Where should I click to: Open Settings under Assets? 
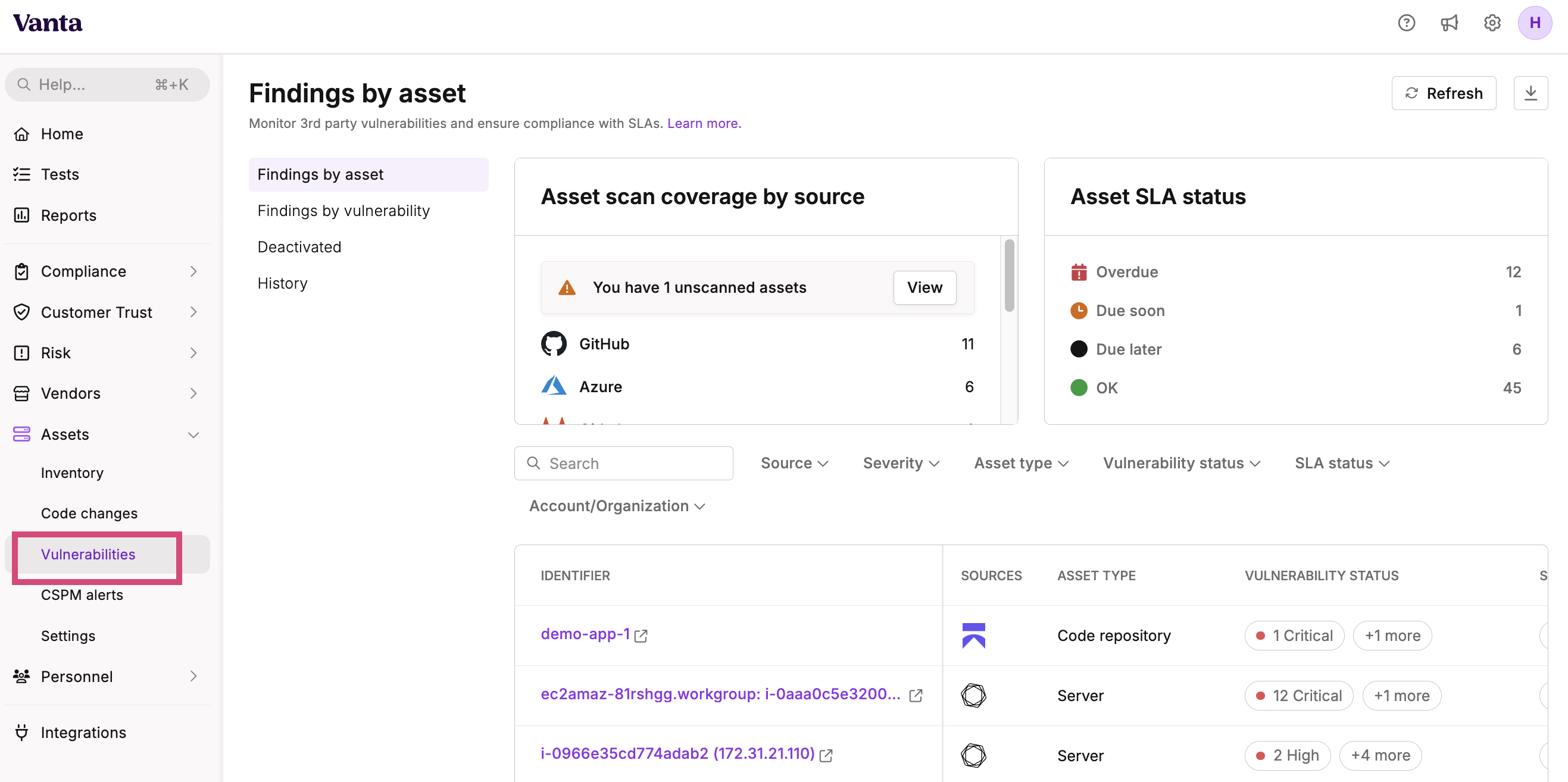67,636
